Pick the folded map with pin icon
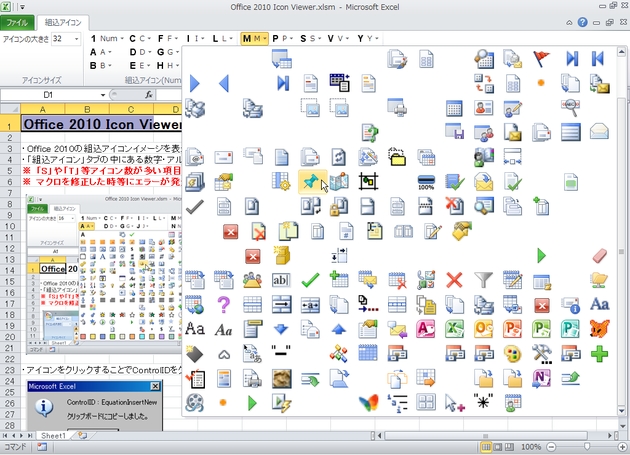Screen dimensions: 630x455 [340, 182]
